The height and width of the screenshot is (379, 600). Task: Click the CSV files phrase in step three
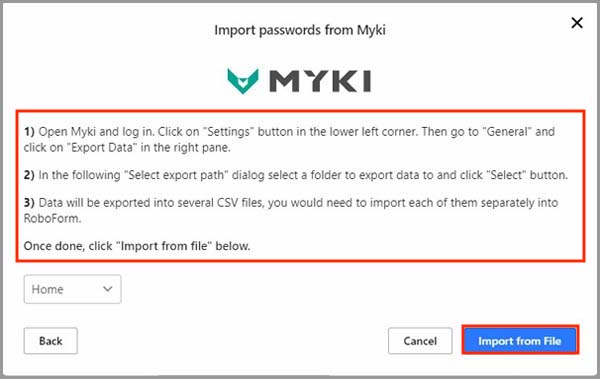(x=240, y=203)
